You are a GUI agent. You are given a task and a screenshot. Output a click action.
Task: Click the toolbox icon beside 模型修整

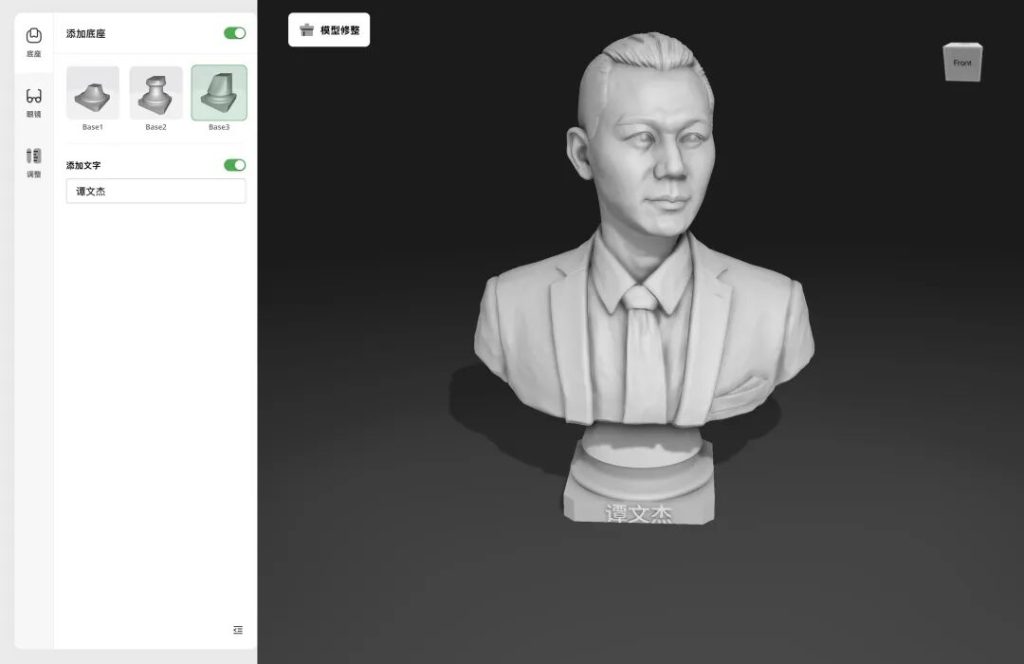point(306,30)
